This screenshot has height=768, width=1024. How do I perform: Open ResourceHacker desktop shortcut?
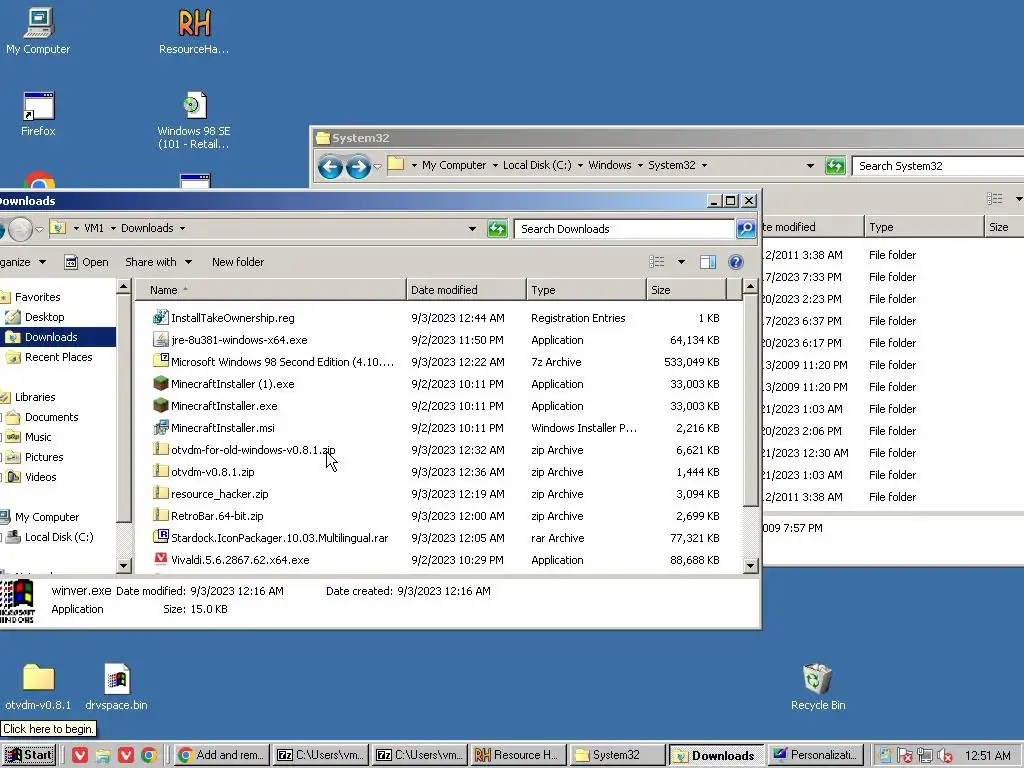194,31
